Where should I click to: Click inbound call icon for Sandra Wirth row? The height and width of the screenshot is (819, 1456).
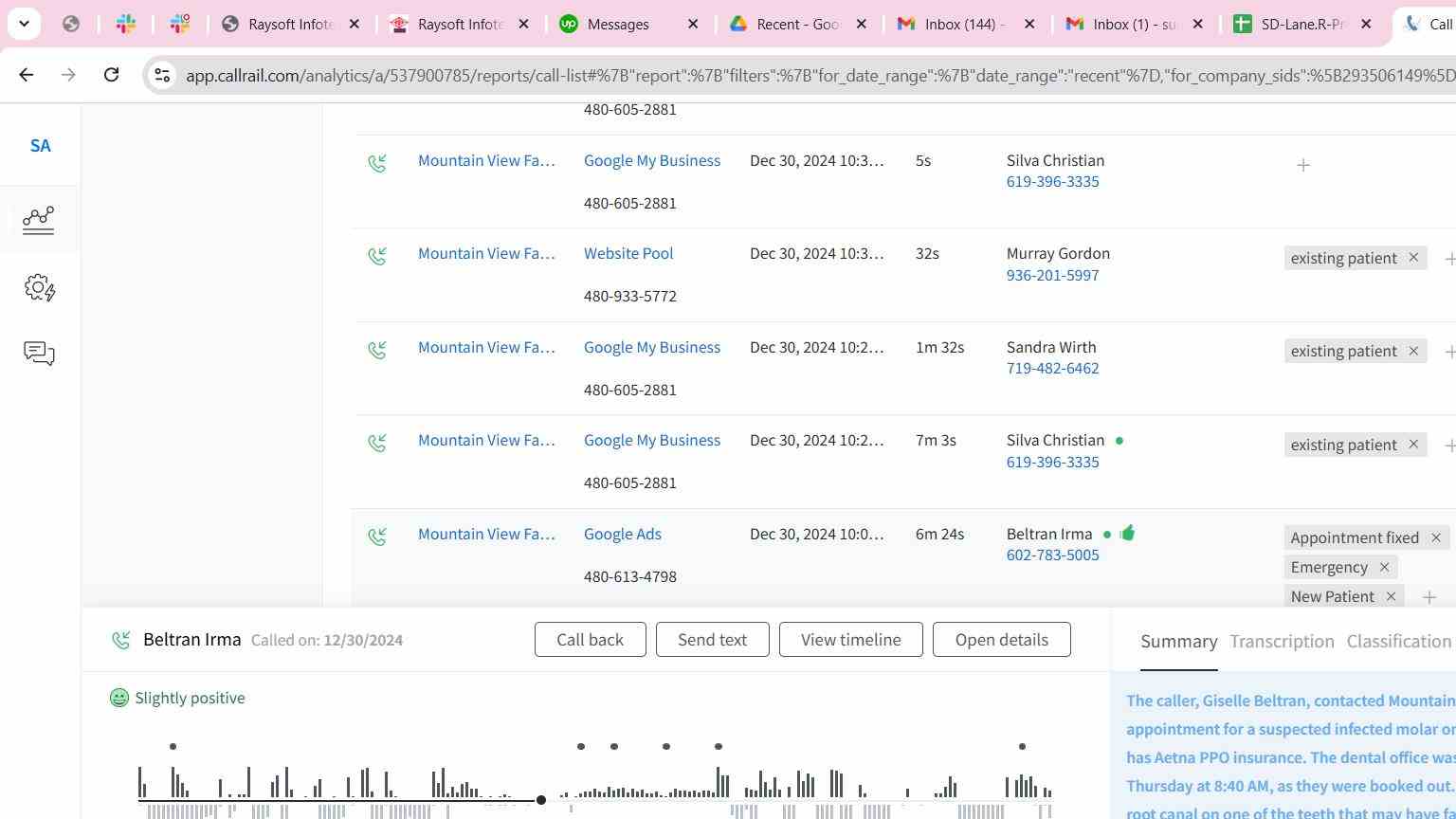(x=377, y=350)
